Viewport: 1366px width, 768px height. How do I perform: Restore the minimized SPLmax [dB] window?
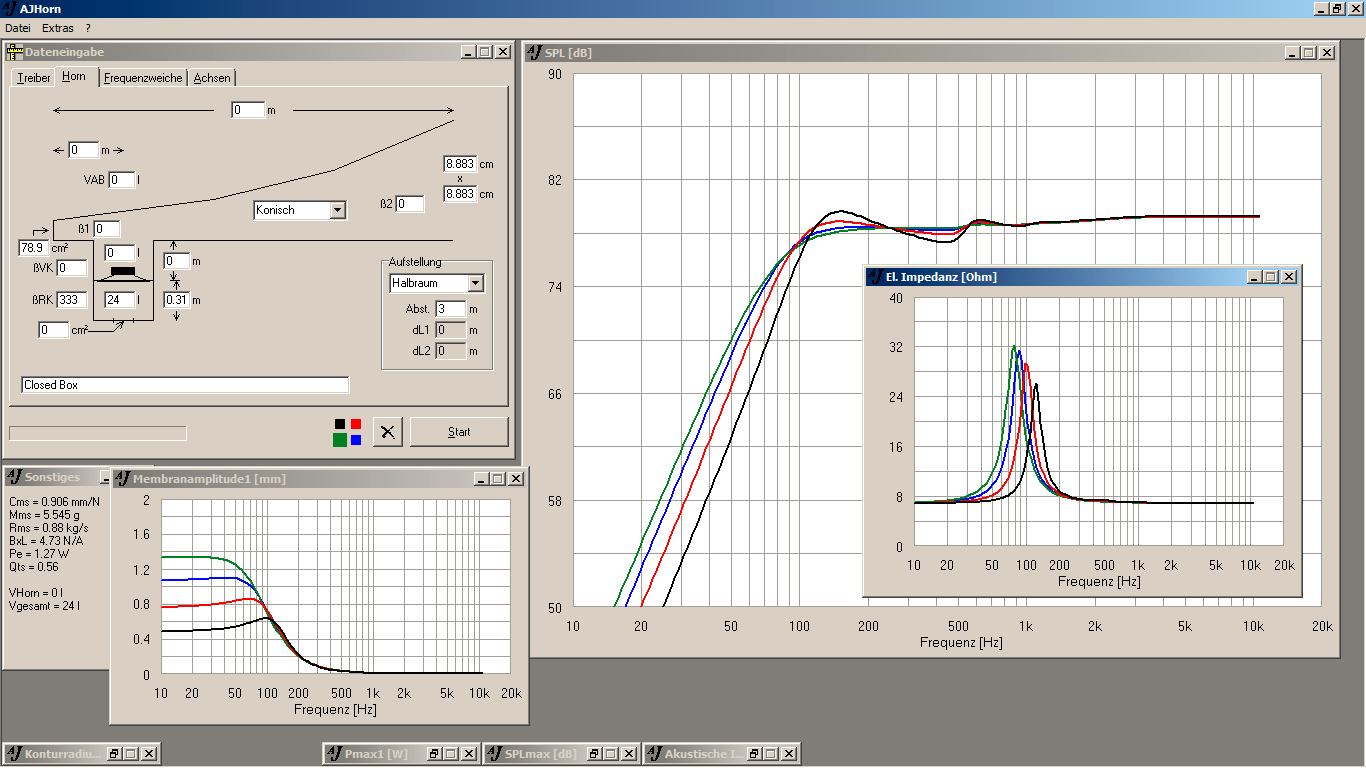(594, 754)
